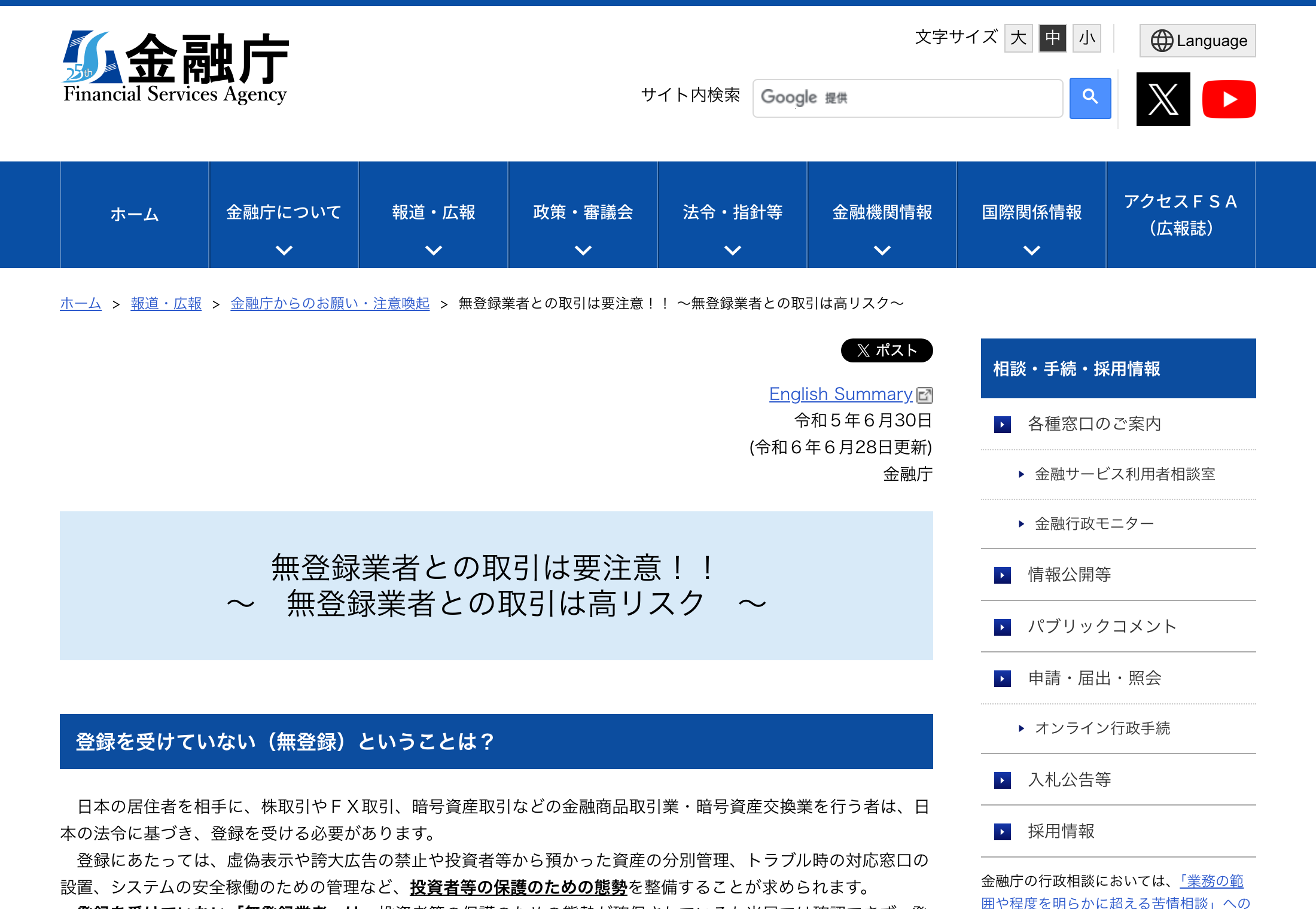Click arrow icon beside パブリックコメント
The height and width of the screenshot is (909, 1316).
click(1003, 627)
